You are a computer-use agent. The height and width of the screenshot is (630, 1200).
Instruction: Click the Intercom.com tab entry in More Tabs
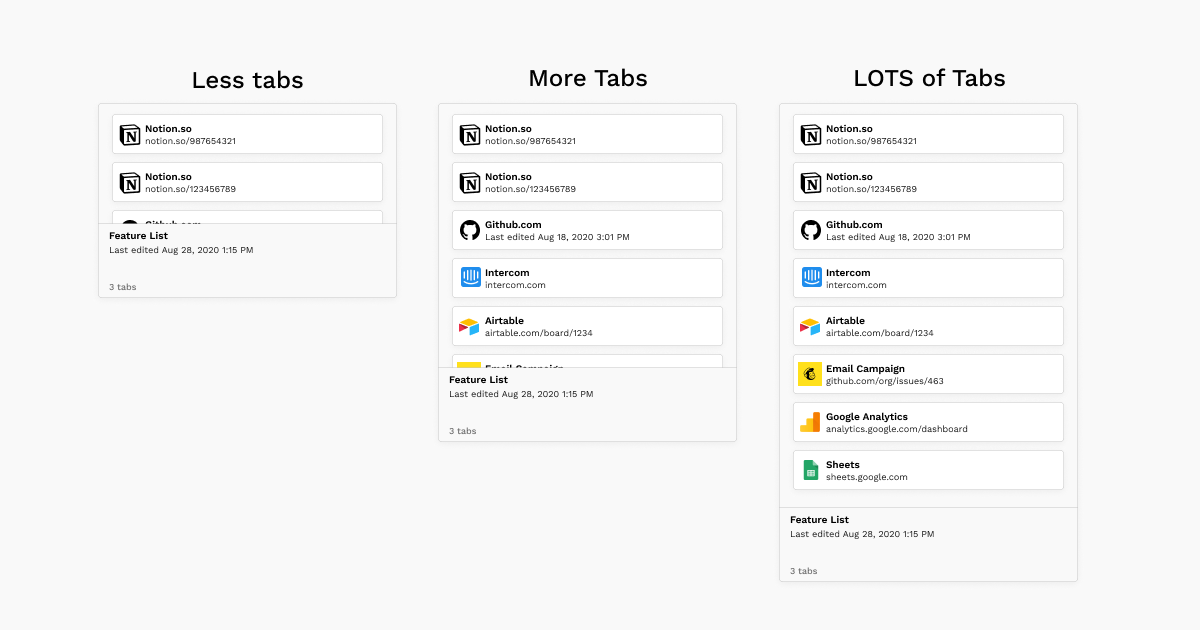click(x=587, y=278)
